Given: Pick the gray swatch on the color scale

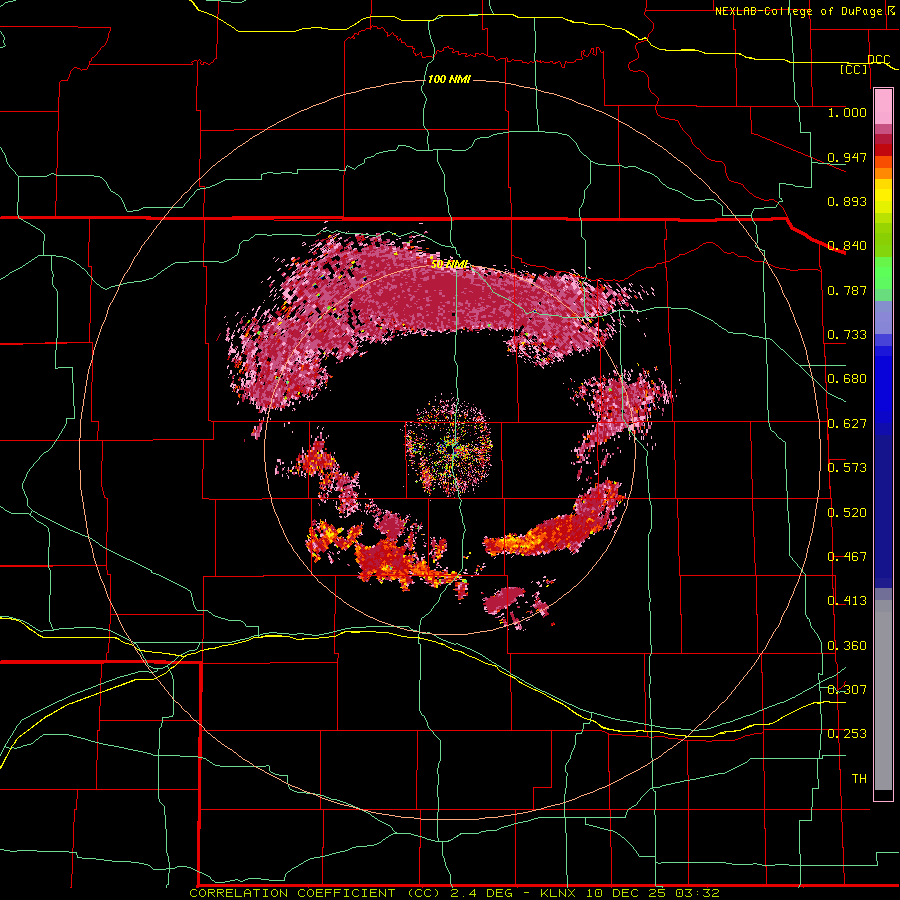Looking at the screenshot, I should click(x=883, y=695).
